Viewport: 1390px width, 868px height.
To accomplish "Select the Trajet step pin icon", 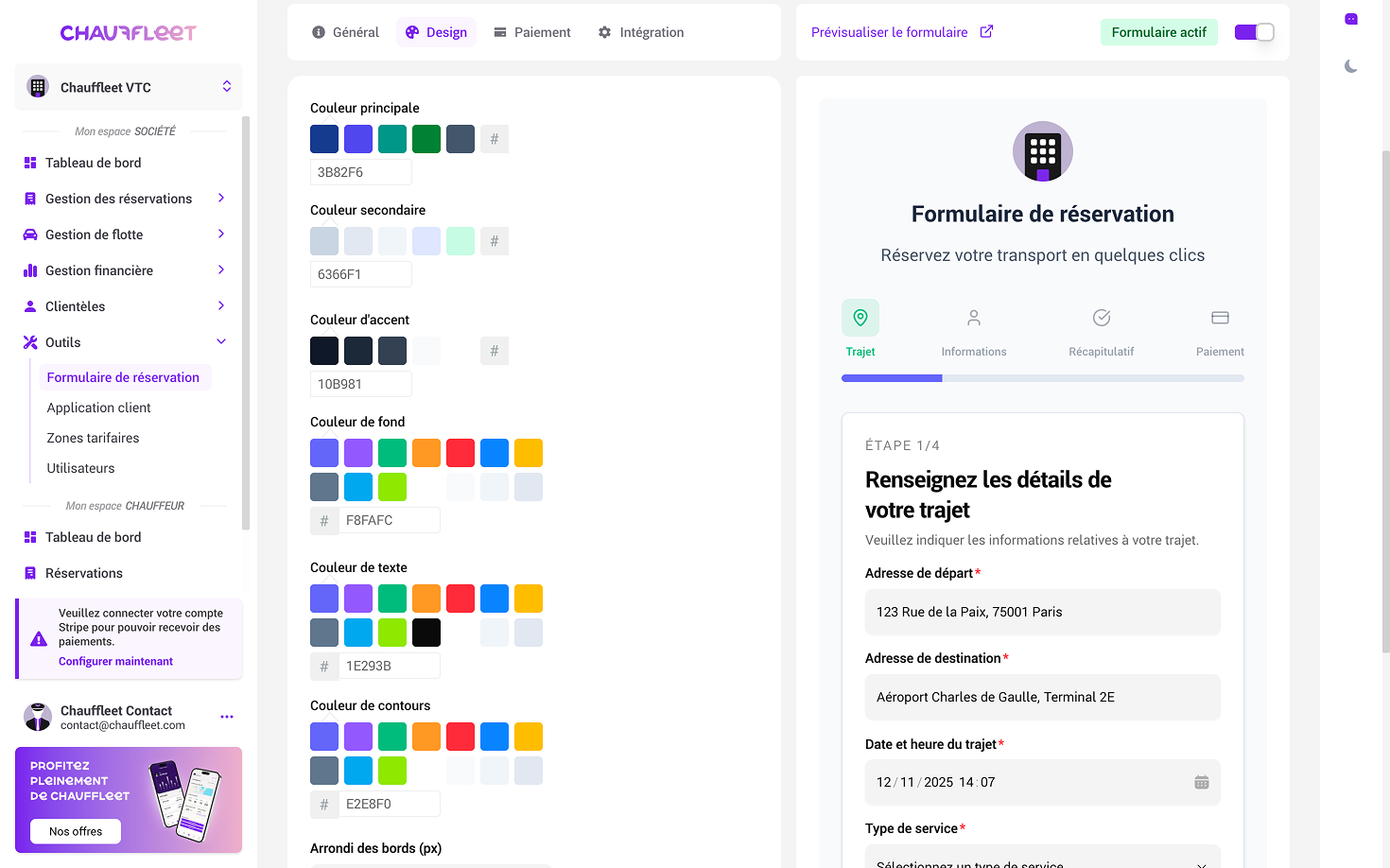I will tap(860, 318).
